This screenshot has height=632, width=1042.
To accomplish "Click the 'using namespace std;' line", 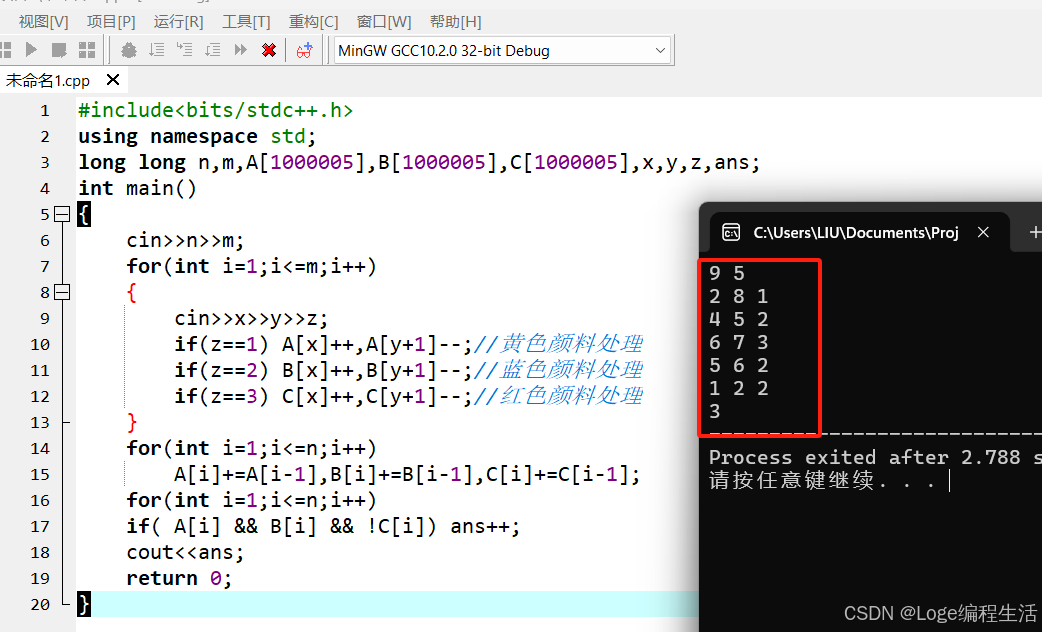I will (197, 136).
